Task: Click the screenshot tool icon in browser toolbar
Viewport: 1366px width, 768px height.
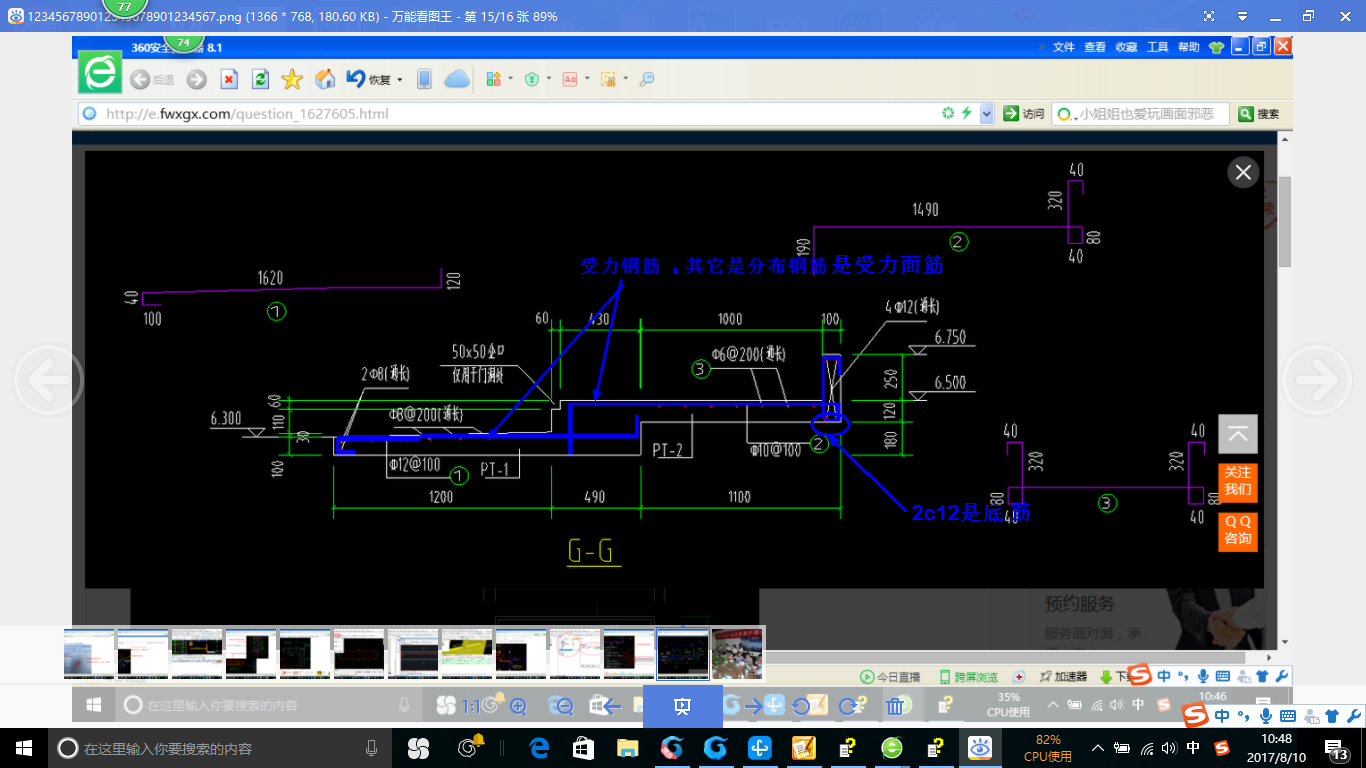Action: pos(608,79)
